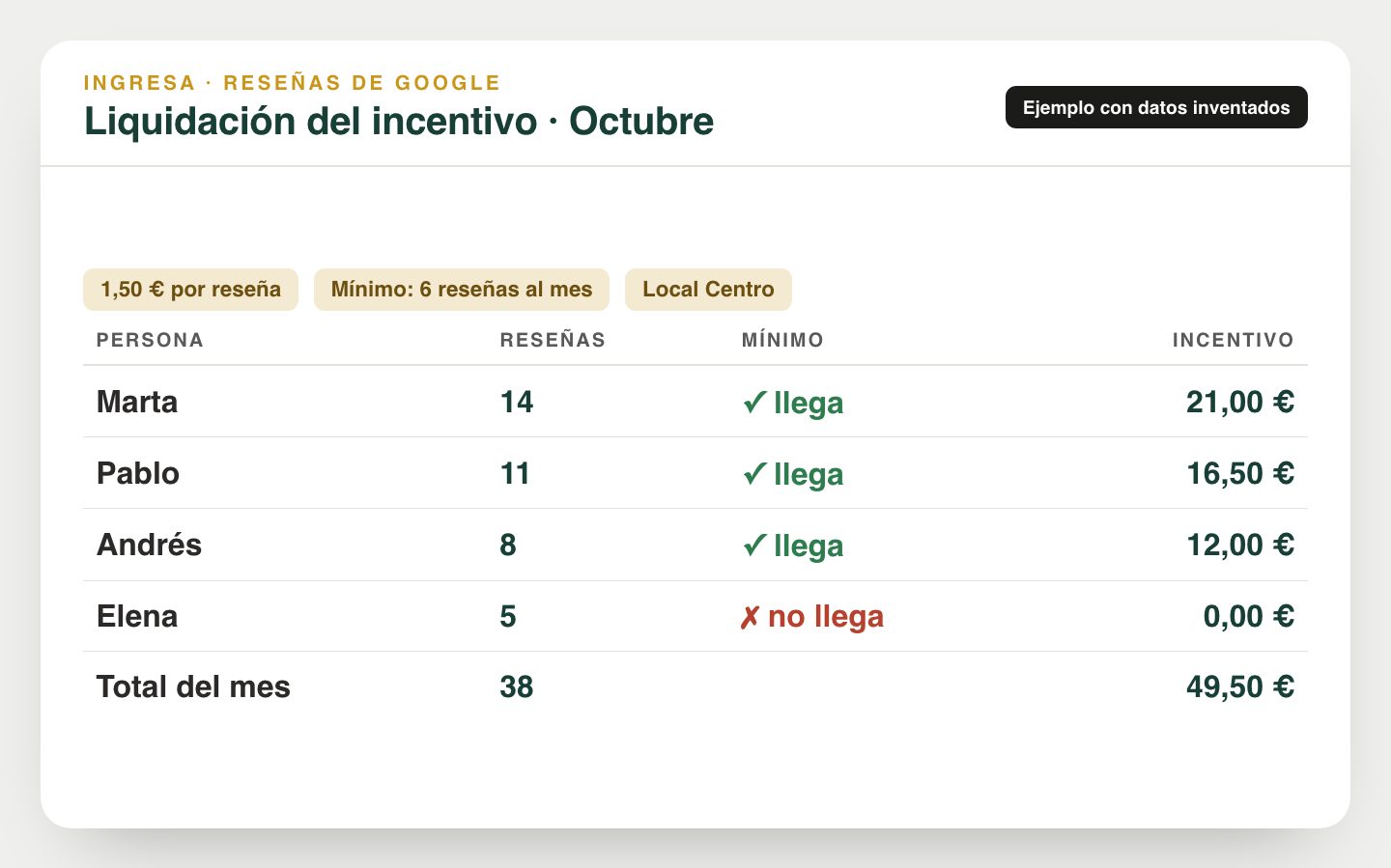Click Marta's review count 14
Screen dimensions: 1391x868
[517, 402]
